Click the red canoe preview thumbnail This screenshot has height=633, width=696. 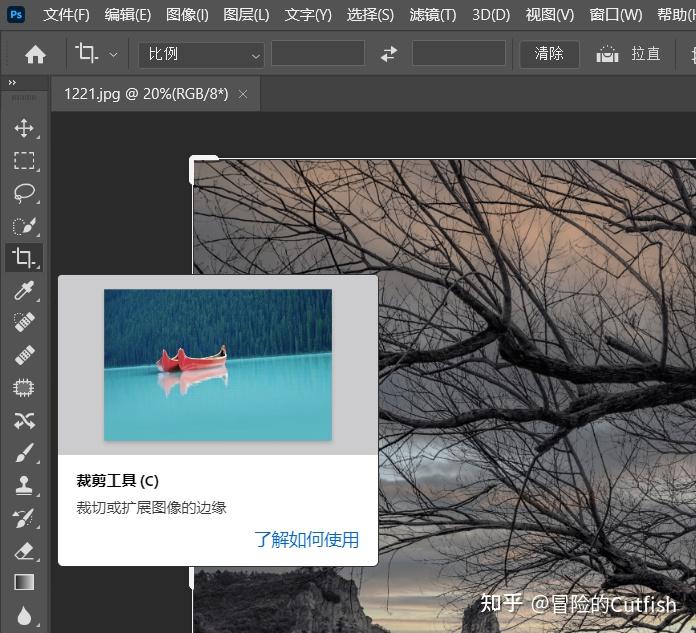218,365
